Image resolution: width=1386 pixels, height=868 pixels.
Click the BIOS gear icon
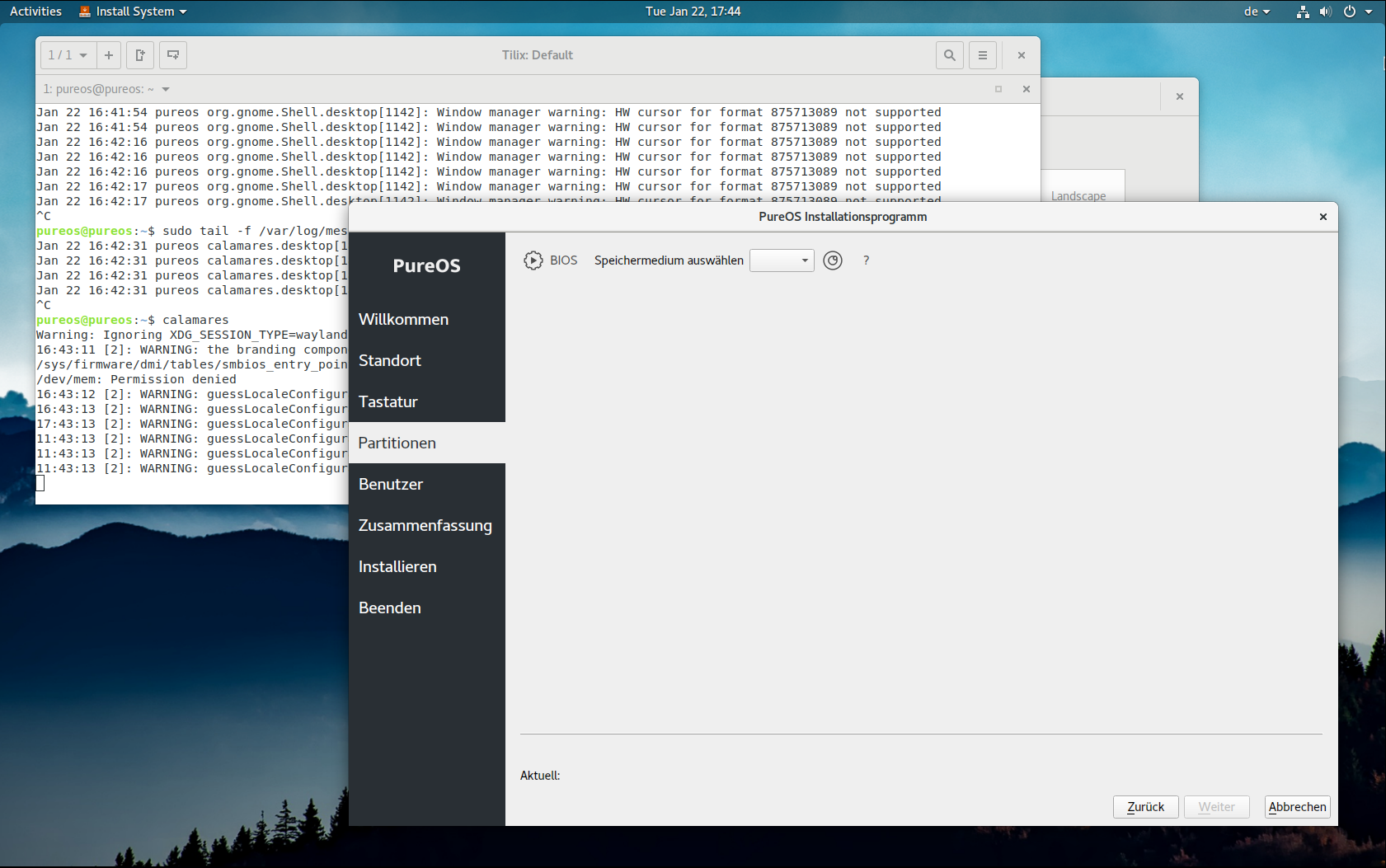pos(533,260)
